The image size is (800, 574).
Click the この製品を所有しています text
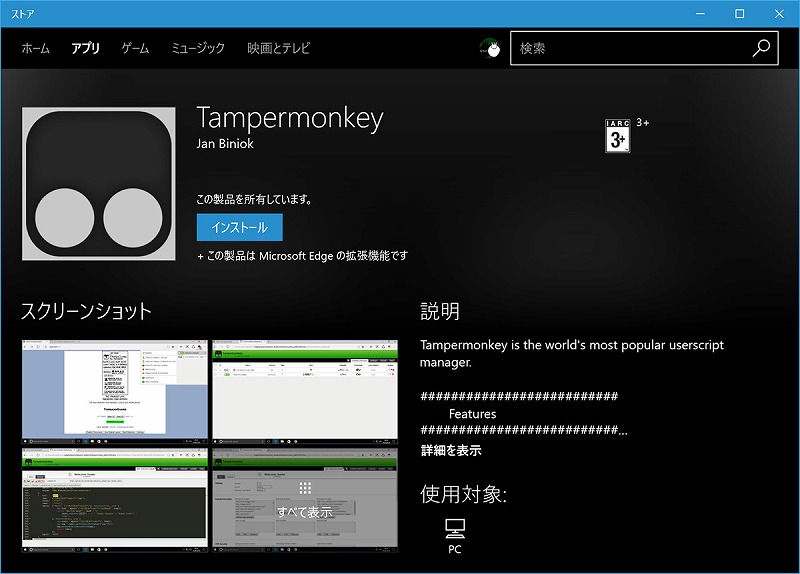[254, 199]
